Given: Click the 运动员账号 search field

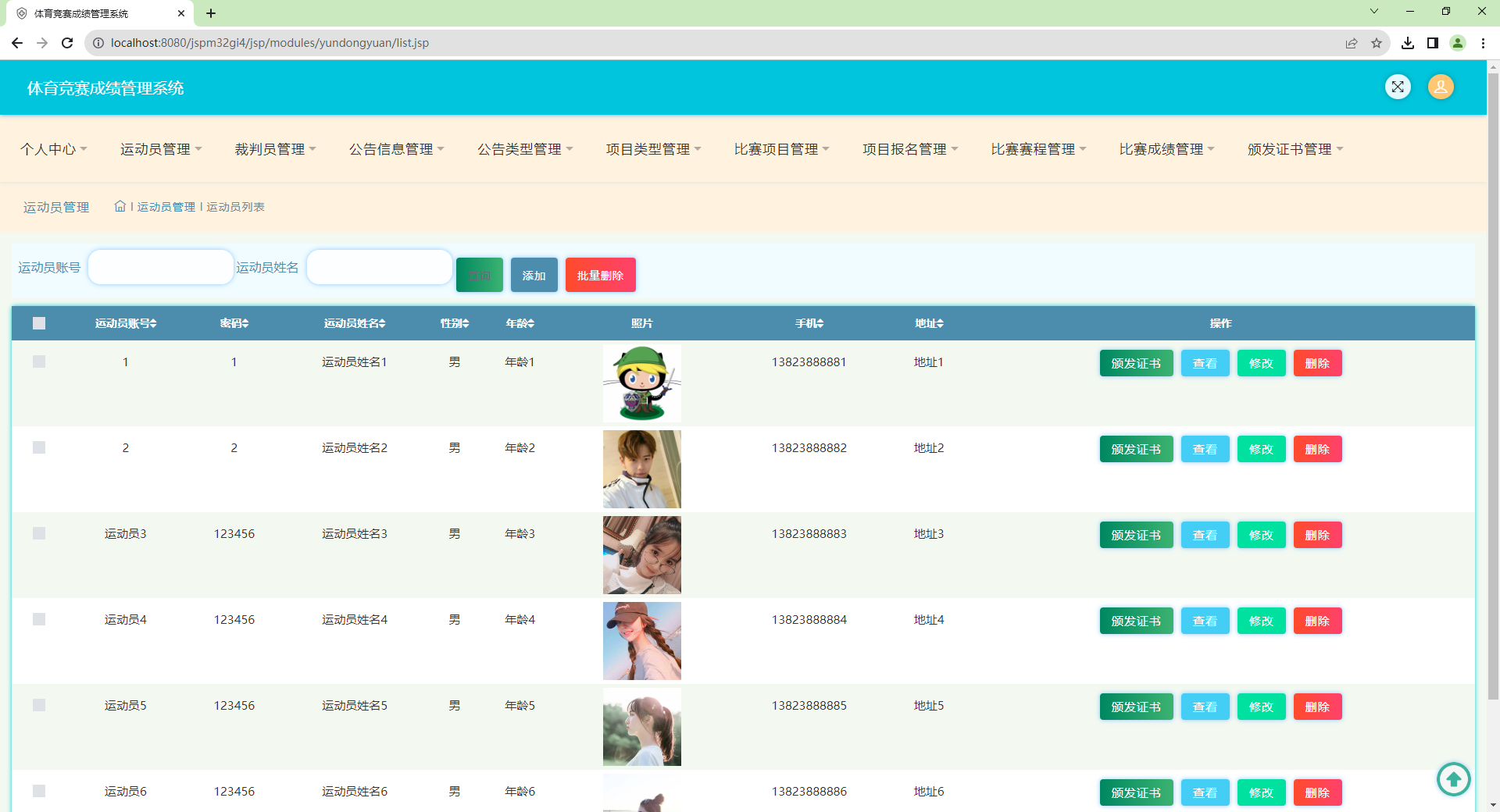Looking at the screenshot, I should click(161, 267).
